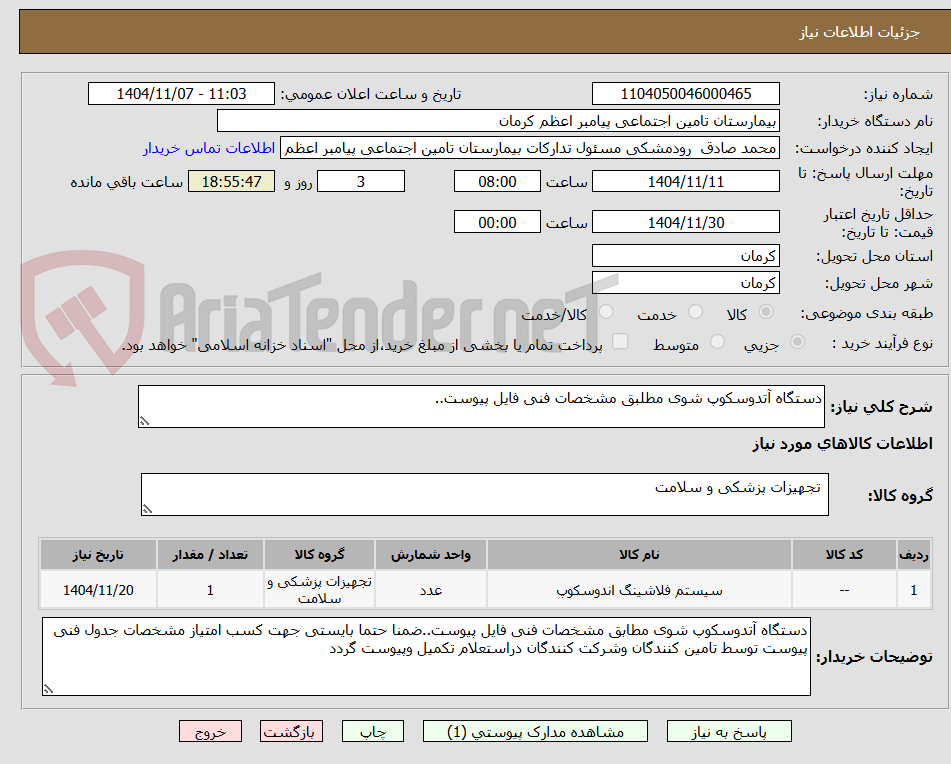Click the resize handle of شرح کلی نیاز box
951x764 pixels.
click(144, 421)
